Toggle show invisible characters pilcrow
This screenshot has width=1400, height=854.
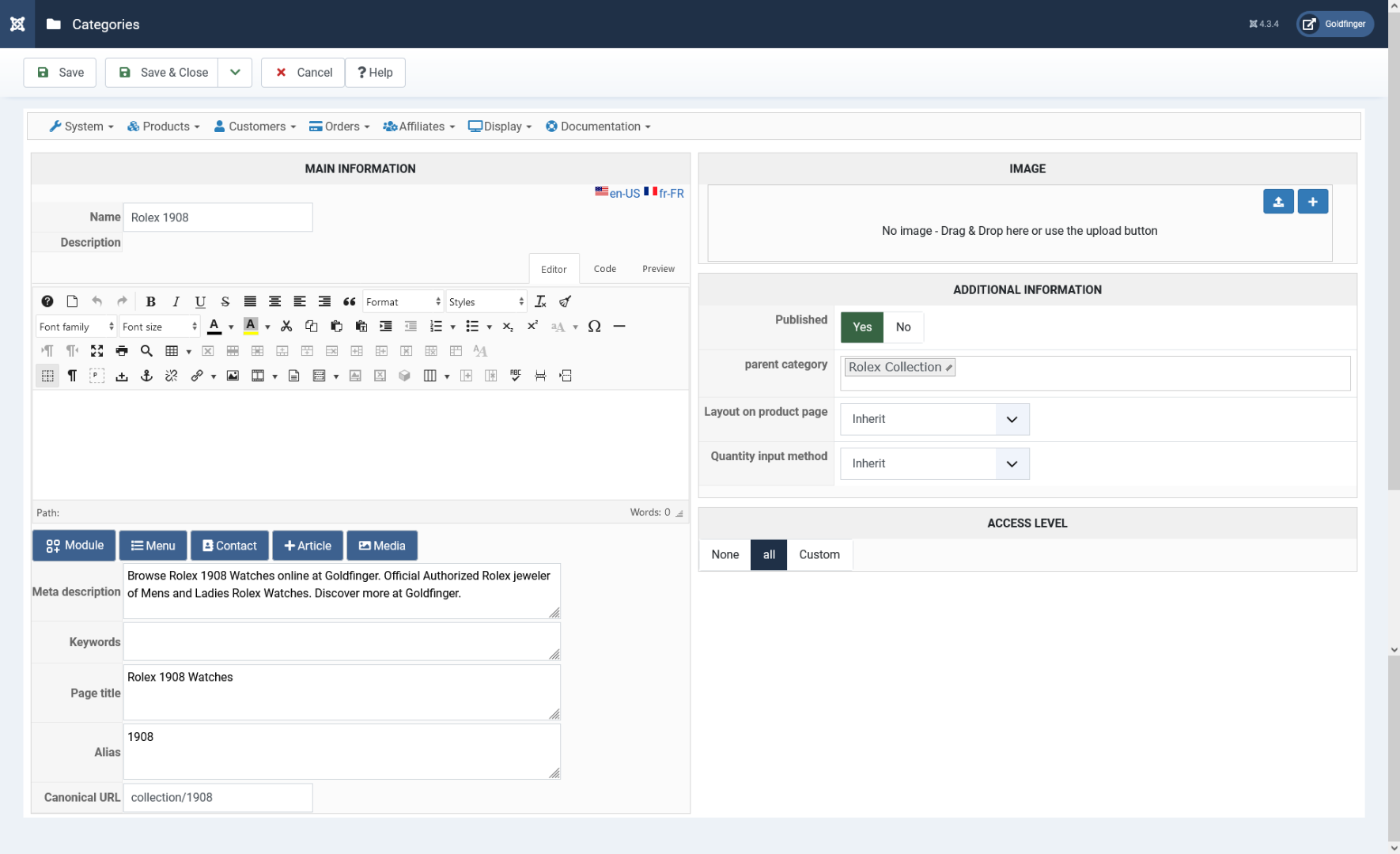[x=72, y=376]
